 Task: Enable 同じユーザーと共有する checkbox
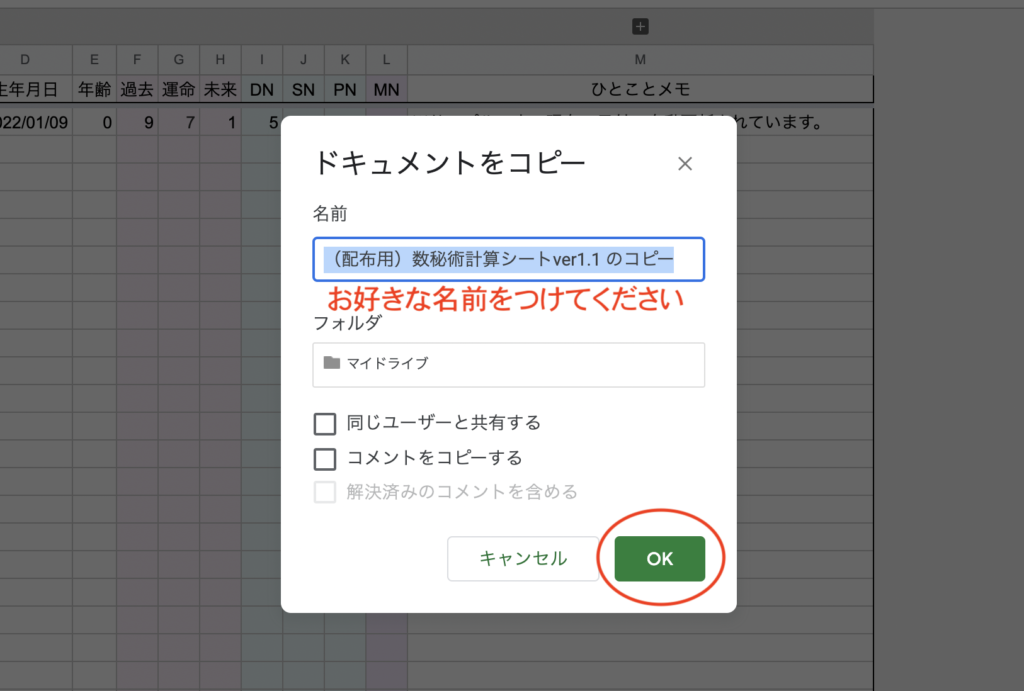[325, 424]
